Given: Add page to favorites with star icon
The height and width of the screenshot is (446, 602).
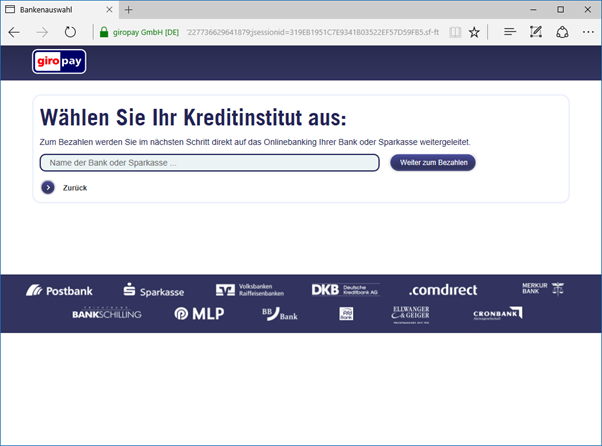Looking at the screenshot, I should 474,32.
